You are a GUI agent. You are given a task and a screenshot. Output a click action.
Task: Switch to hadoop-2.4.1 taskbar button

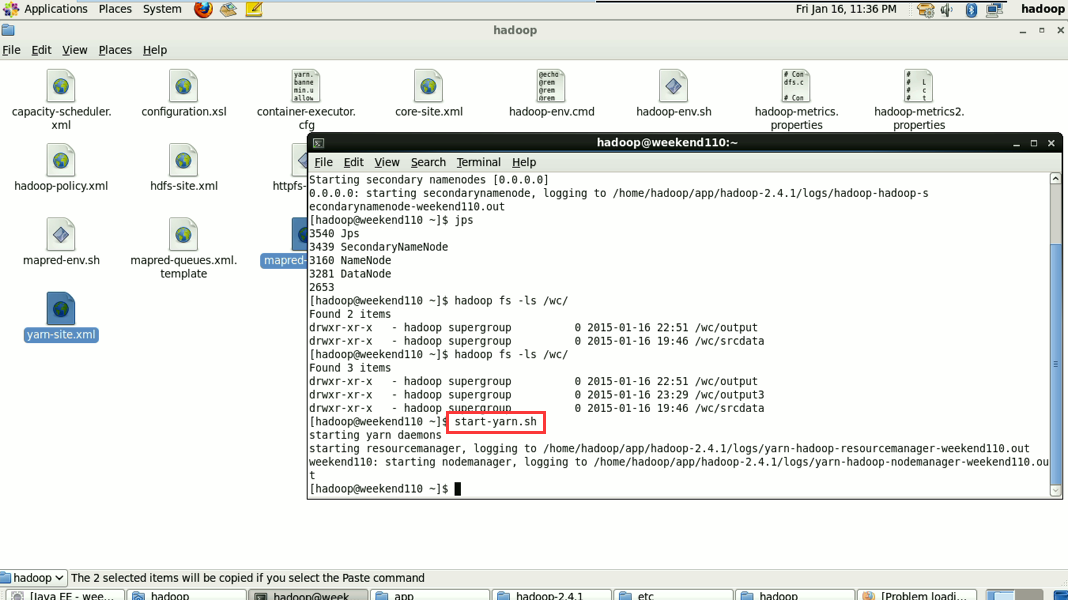[551, 595]
